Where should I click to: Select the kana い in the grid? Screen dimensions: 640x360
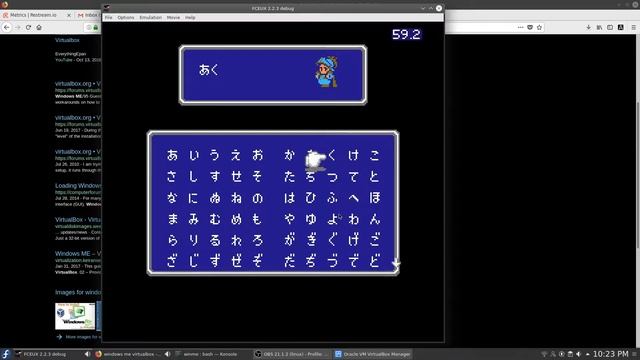click(x=194, y=155)
